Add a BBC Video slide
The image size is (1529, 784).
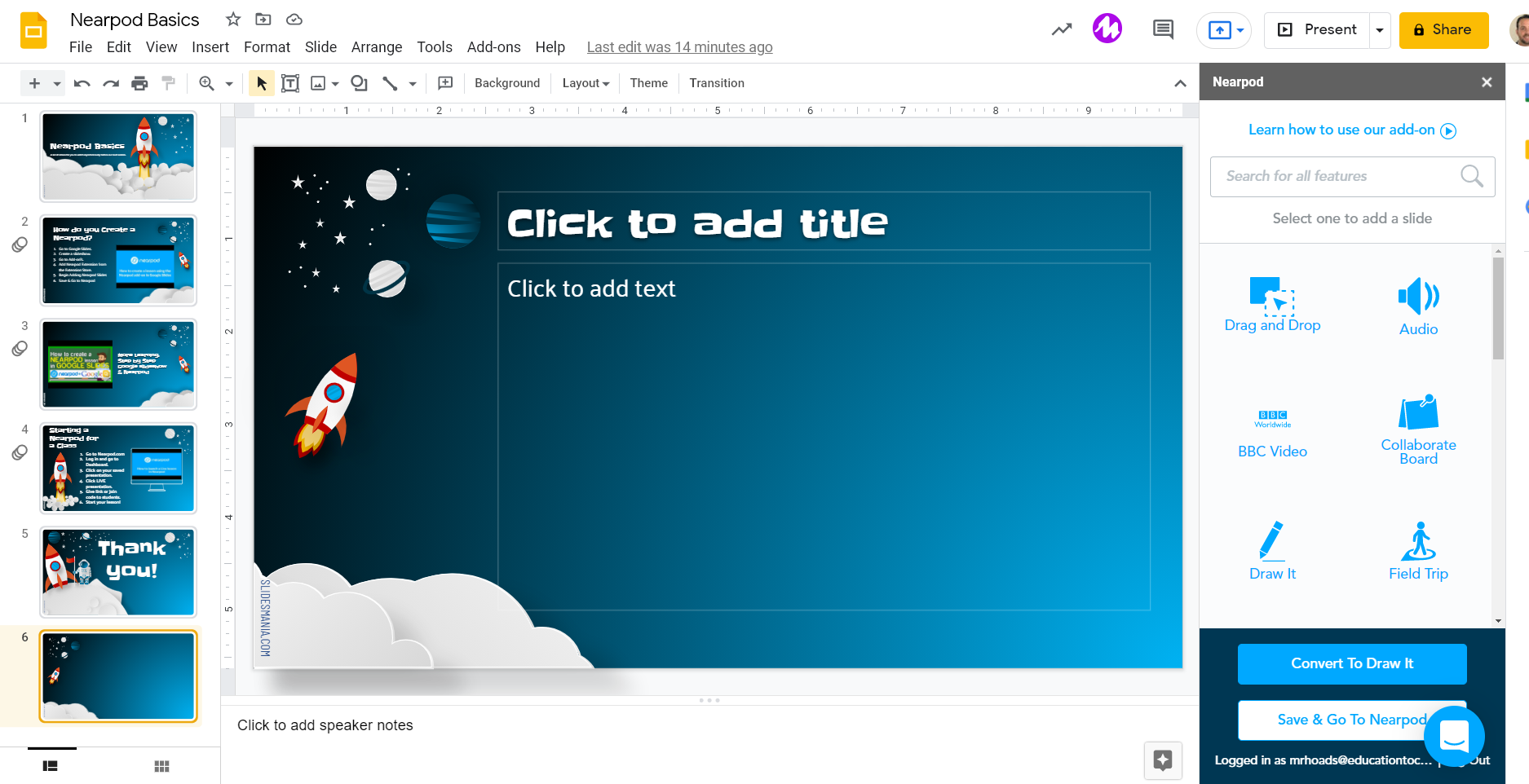1272,434
